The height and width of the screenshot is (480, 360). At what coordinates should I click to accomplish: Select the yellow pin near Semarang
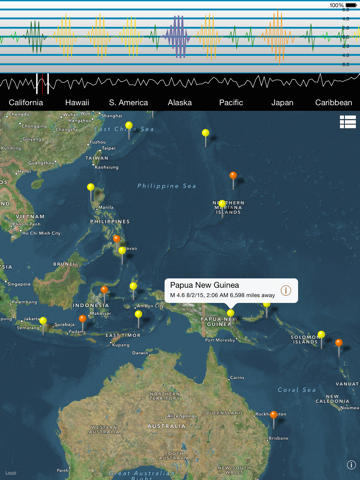click(43, 321)
